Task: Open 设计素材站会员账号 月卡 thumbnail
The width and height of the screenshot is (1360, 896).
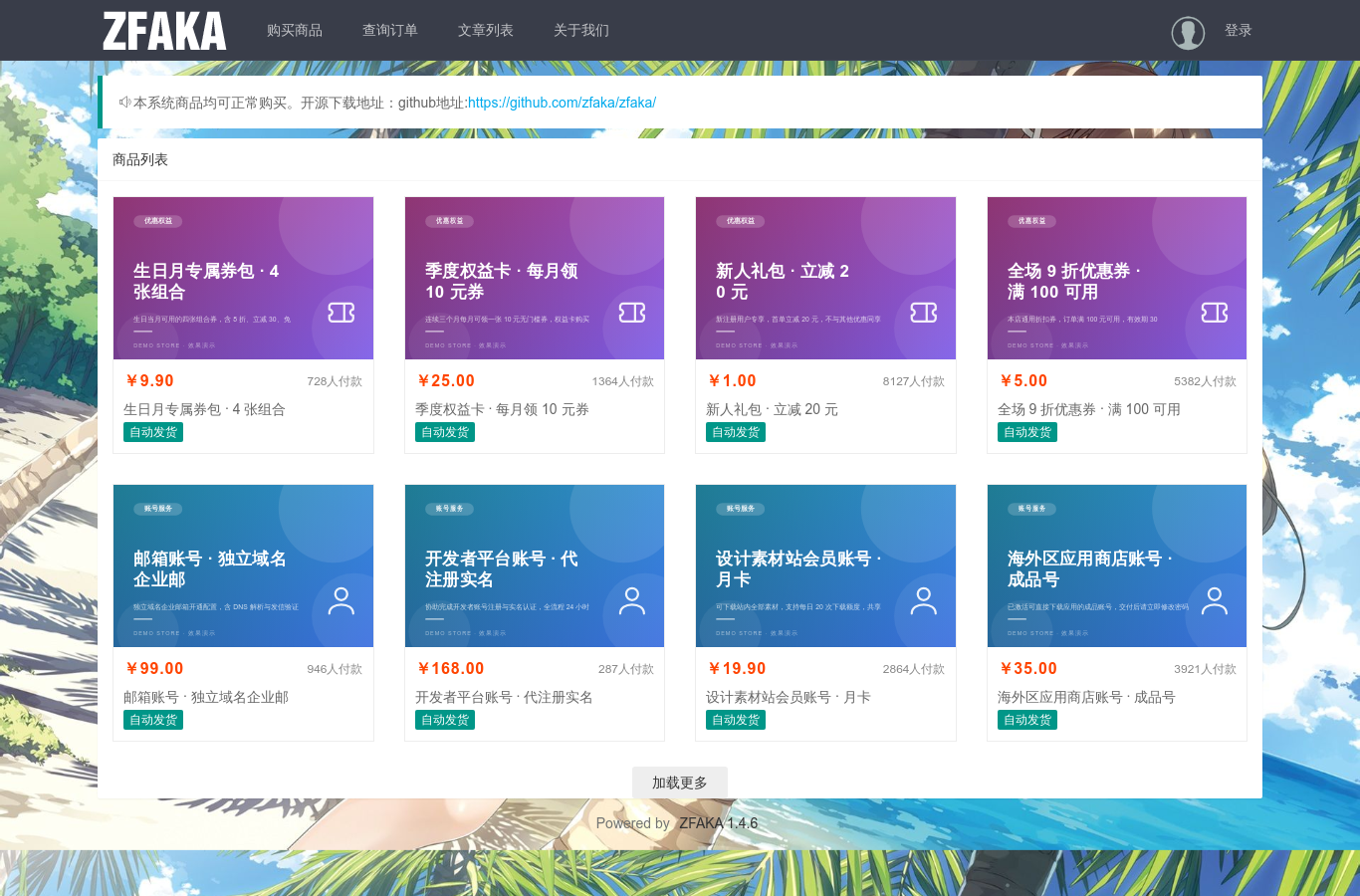Action: pyautogui.click(x=825, y=565)
